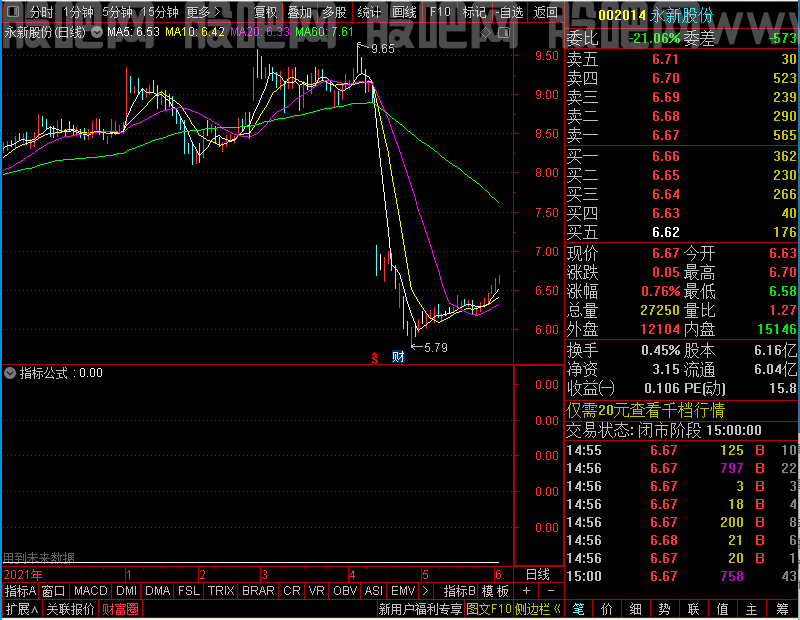The height and width of the screenshot is (620, 800).
Task: Select the FSL indicator
Action: pos(189,591)
